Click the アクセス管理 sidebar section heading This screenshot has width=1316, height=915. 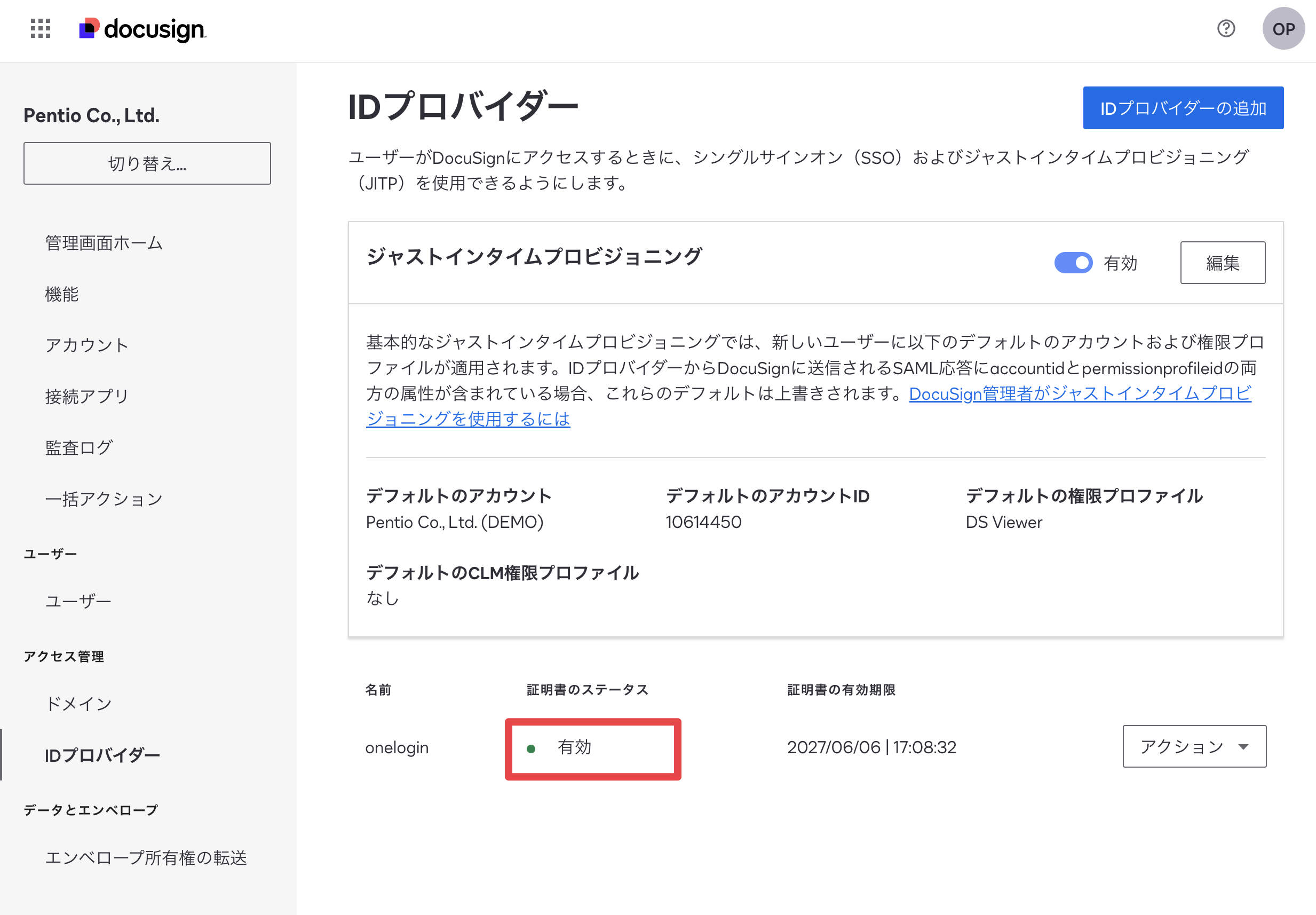point(64,657)
